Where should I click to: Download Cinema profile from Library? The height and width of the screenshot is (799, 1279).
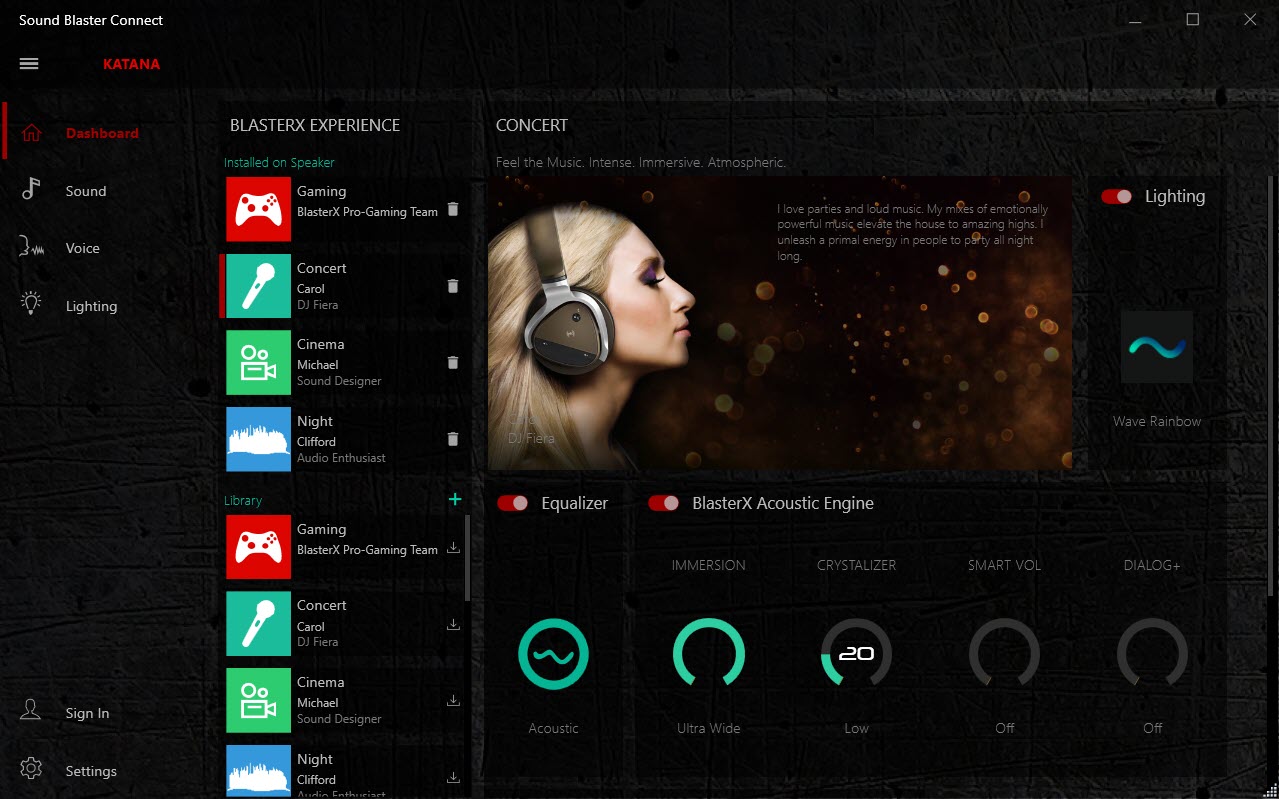pyautogui.click(x=453, y=700)
